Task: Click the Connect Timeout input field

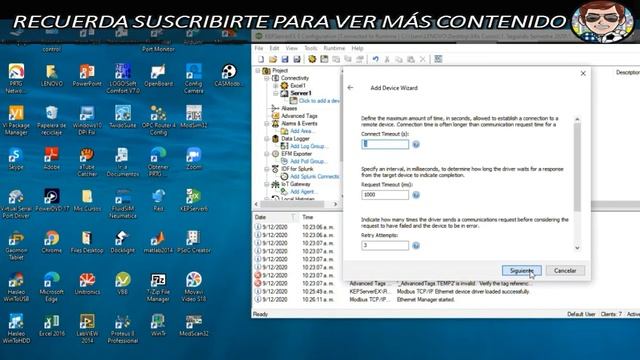Action: coord(385,144)
